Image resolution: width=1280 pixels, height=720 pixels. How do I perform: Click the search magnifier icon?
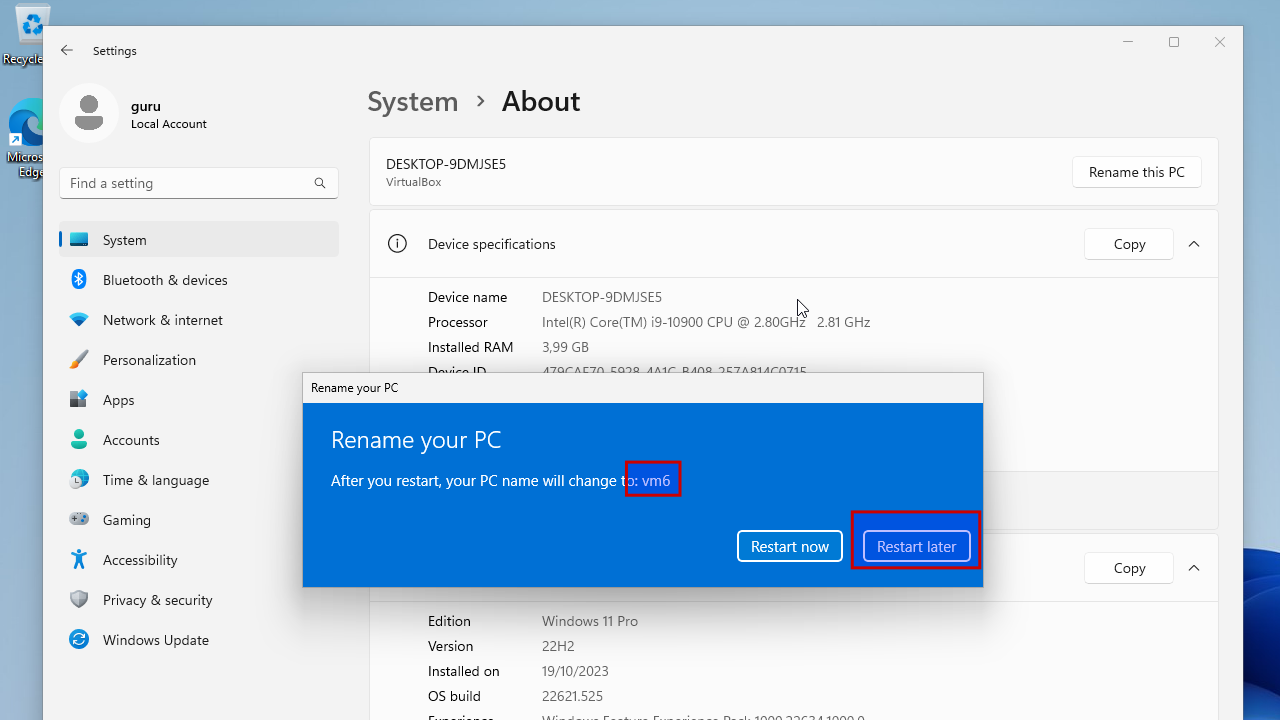click(320, 183)
